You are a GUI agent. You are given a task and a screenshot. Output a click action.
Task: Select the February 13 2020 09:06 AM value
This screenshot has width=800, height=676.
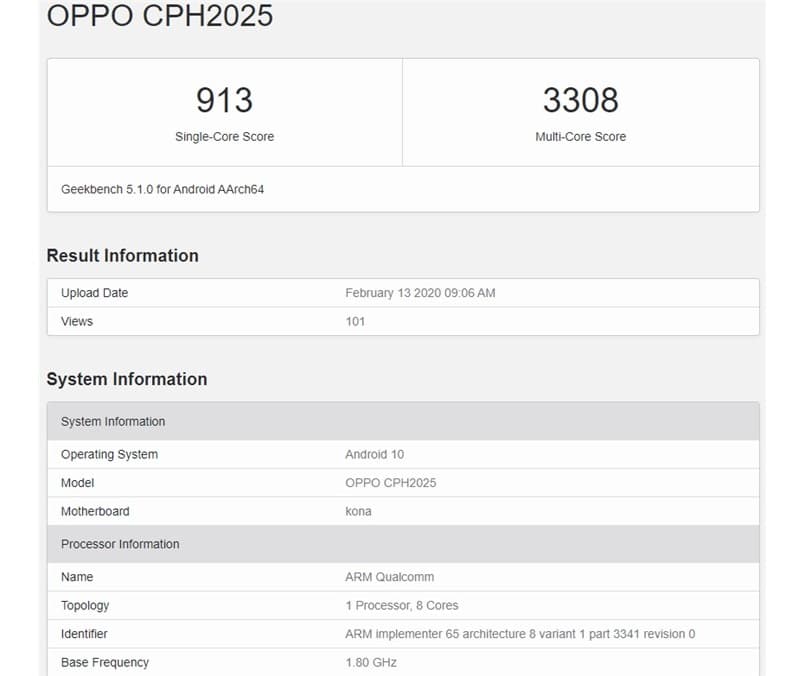pyautogui.click(x=420, y=293)
